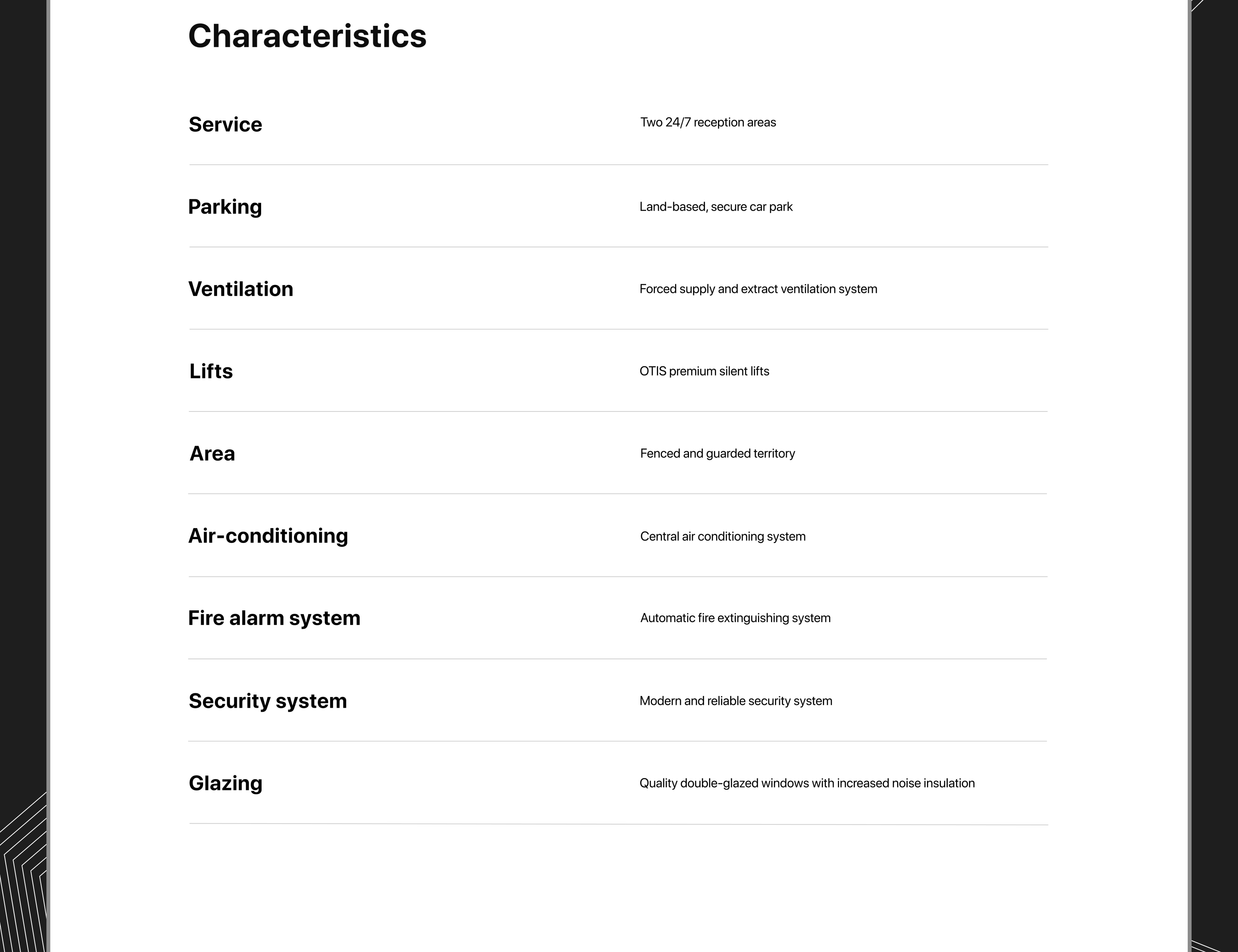Image resolution: width=1238 pixels, height=952 pixels.
Task: Click "OTIS premium silent lifts" text
Action: click(x=704, y=371)
